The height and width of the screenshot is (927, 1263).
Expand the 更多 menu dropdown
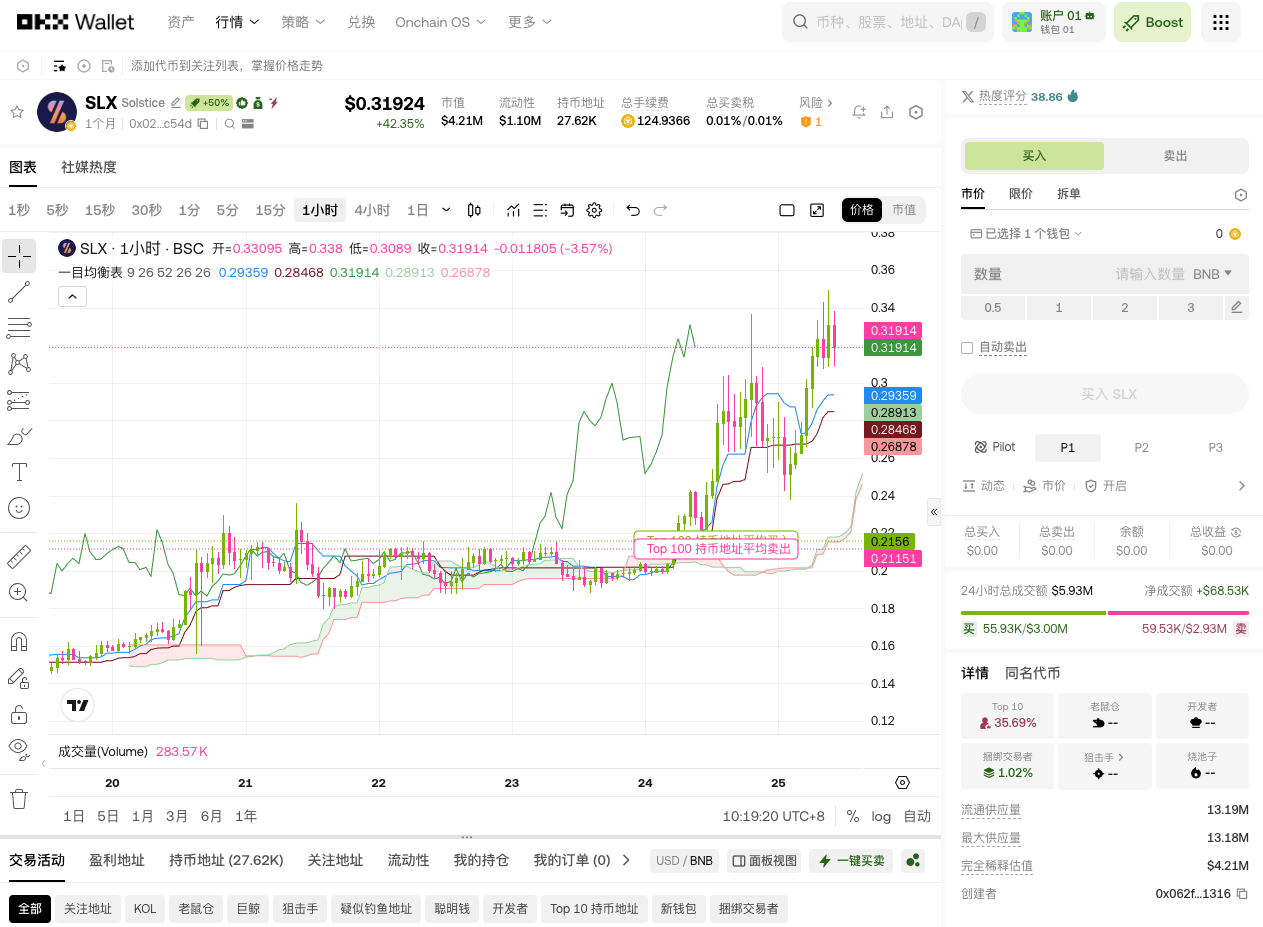531,22
